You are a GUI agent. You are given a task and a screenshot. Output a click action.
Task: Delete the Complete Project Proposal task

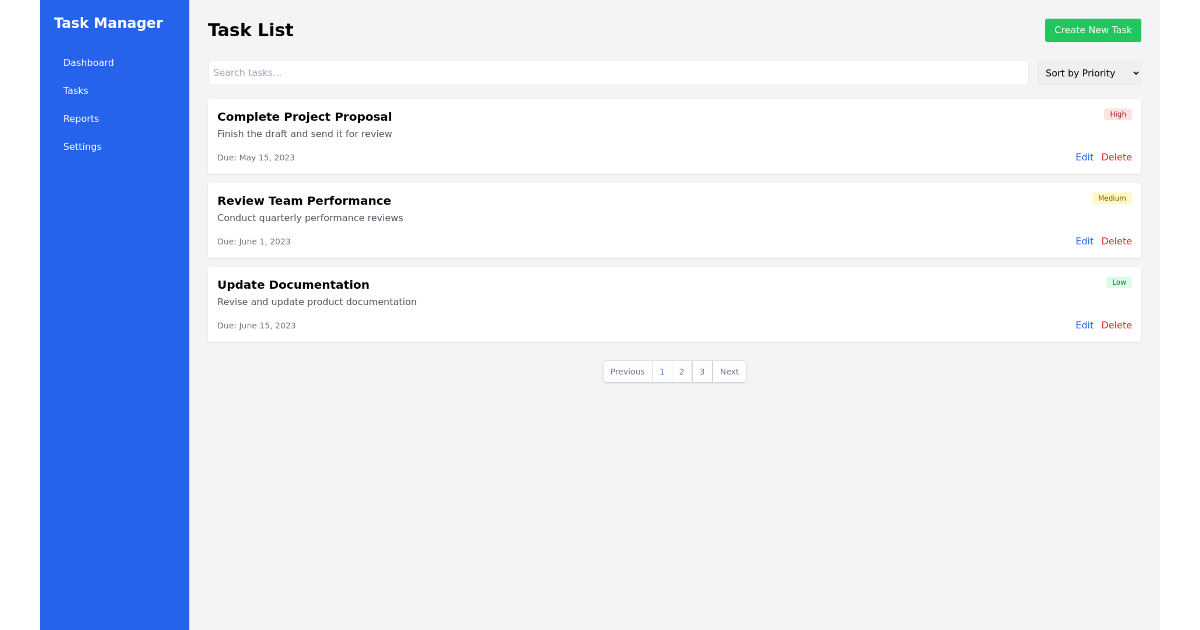1116,157
